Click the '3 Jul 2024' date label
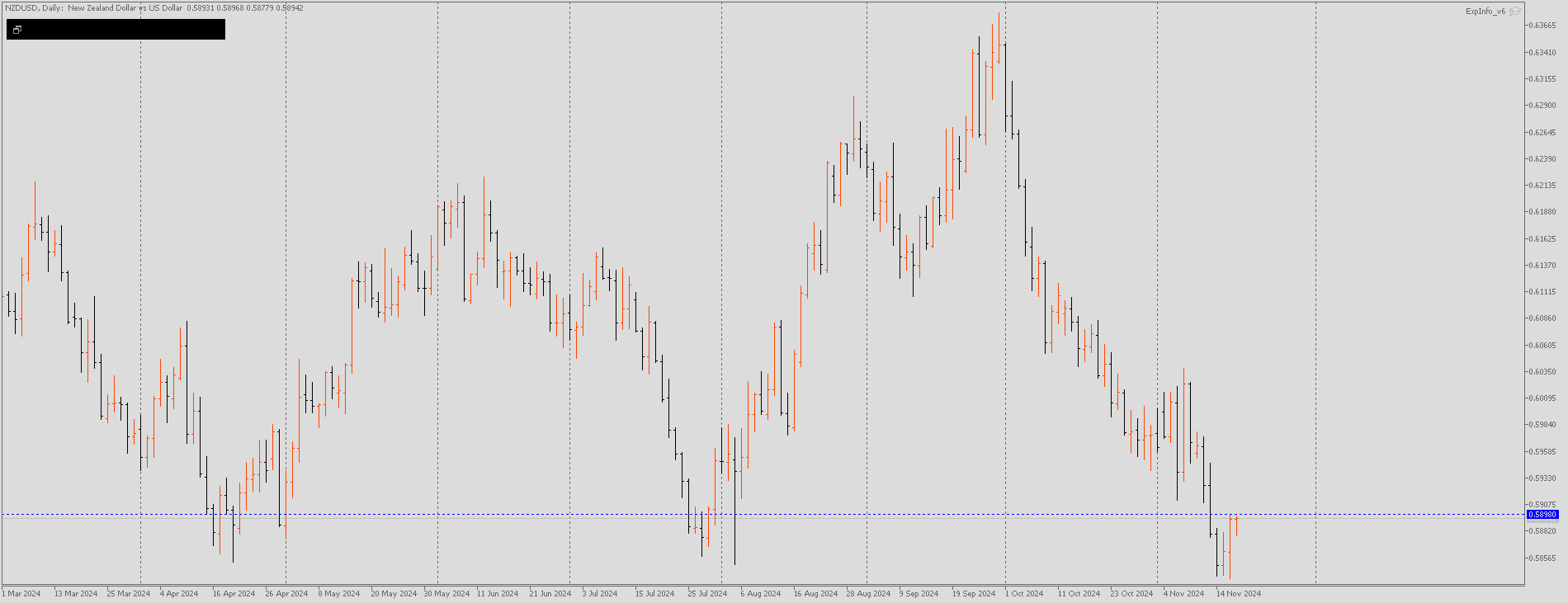Image resolution: width=1568 pixels, height=603 pixels. (x=600, y=594)
